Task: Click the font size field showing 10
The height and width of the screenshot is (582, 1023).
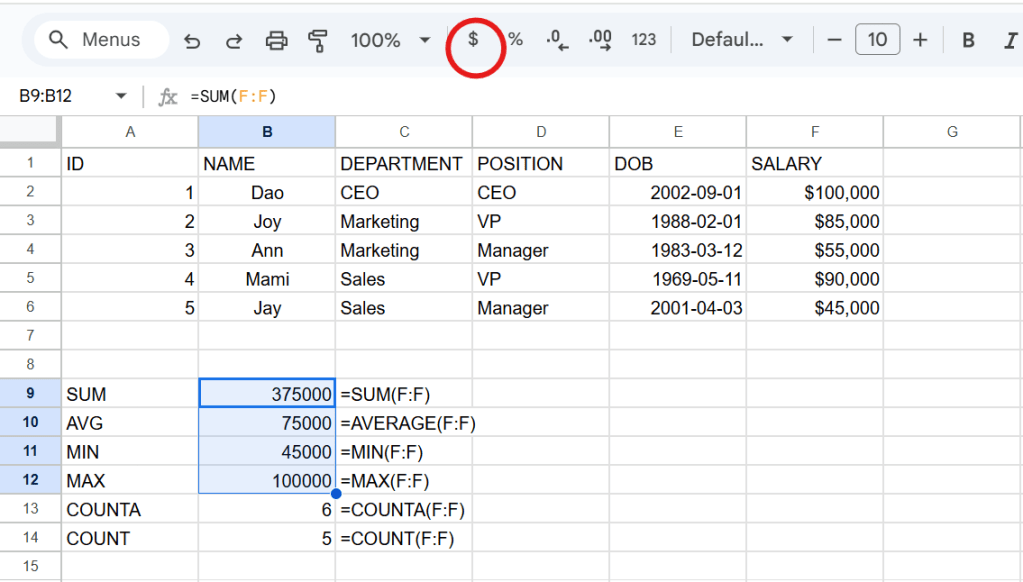Action: 877,40
